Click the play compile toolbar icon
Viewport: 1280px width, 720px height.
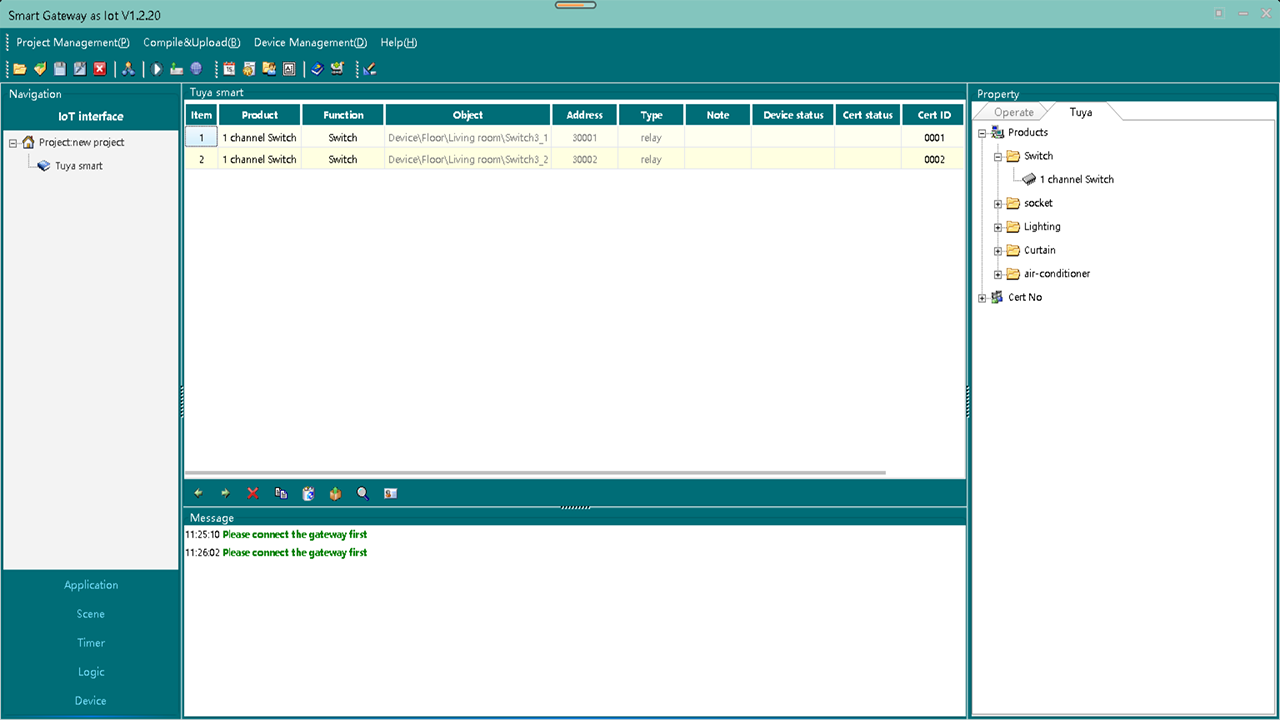[x=157, y=69]
